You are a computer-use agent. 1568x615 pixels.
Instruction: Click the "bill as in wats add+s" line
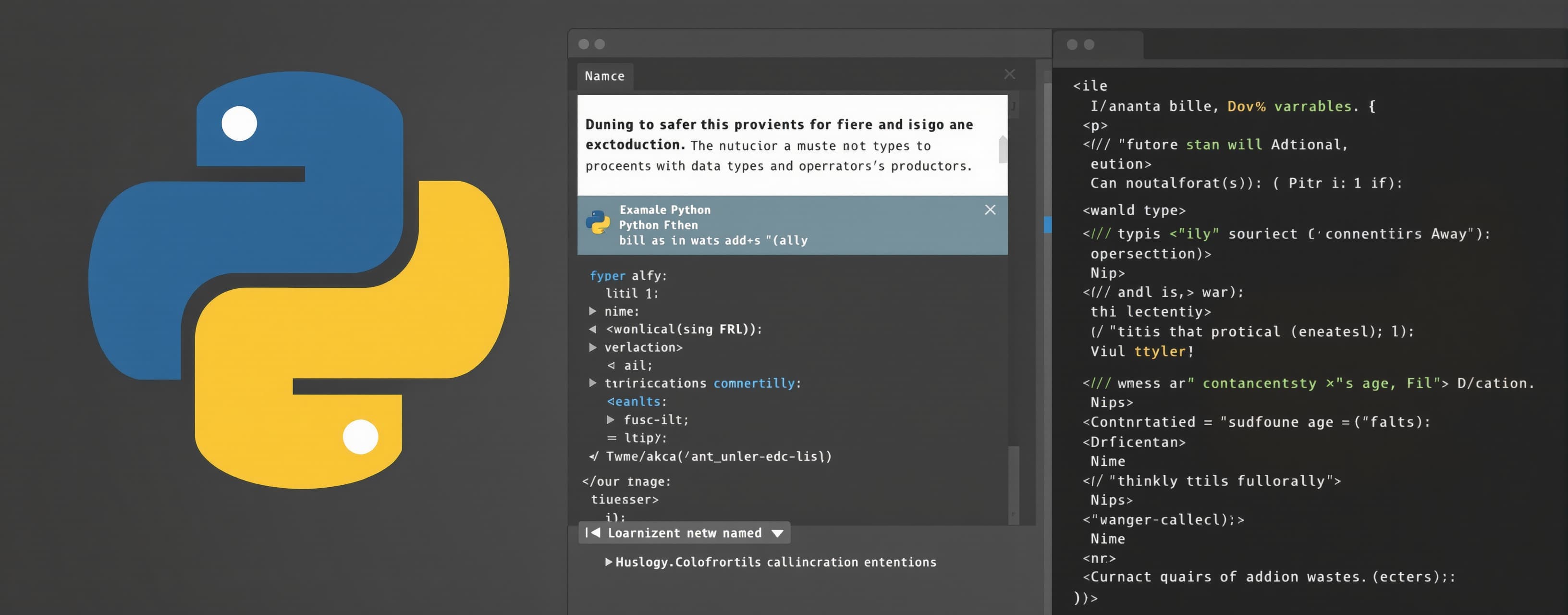coord(713,241)
